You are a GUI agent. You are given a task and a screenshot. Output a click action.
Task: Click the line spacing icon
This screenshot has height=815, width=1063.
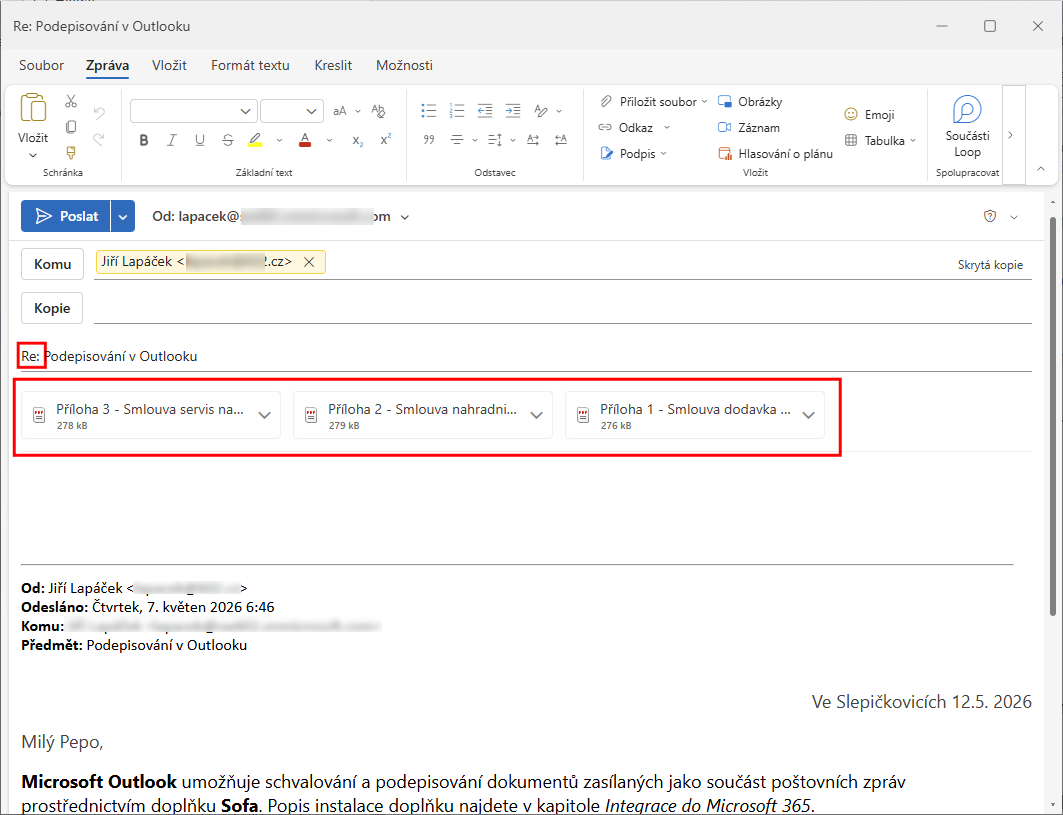[495, 140]
